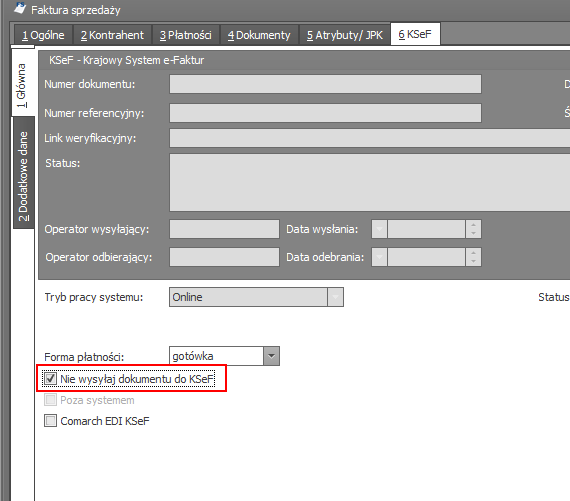This screenshot has height=501, width=570.
Task: Open the Data wysłania calendar dropdown
Action: click(379, 229)
